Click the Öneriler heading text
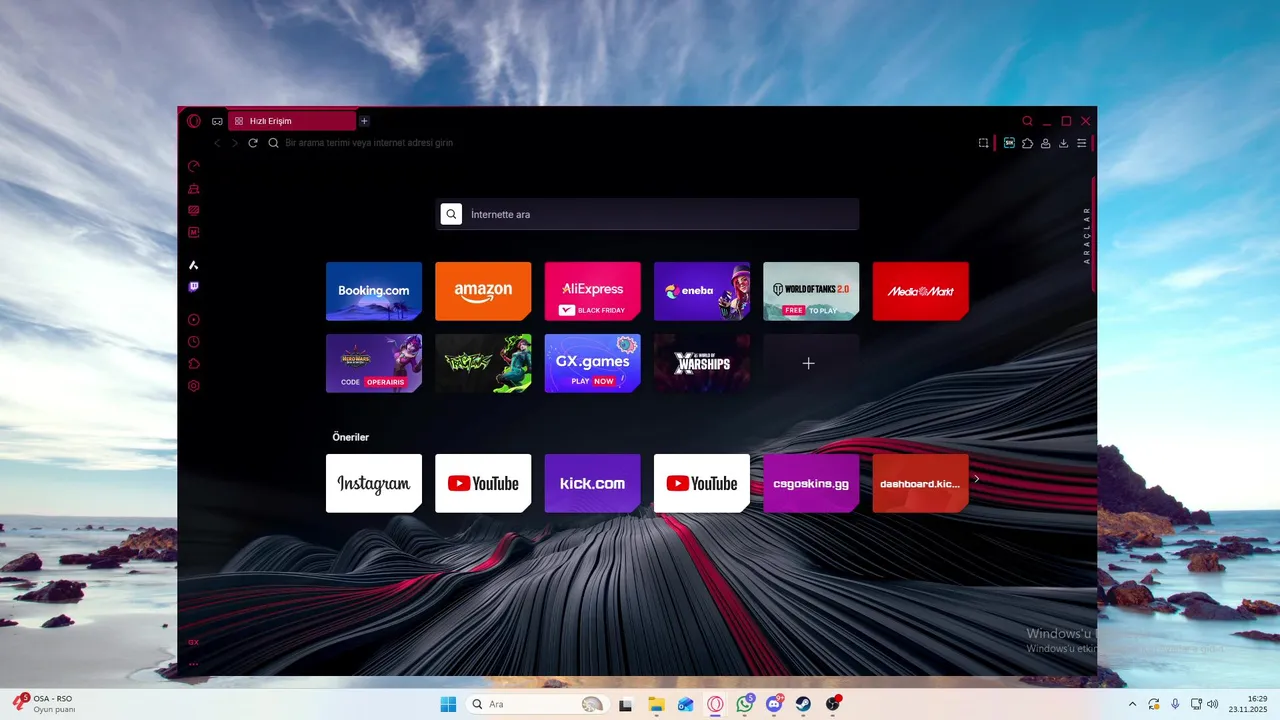The image size is (1280, 720). tap(351, 437)
